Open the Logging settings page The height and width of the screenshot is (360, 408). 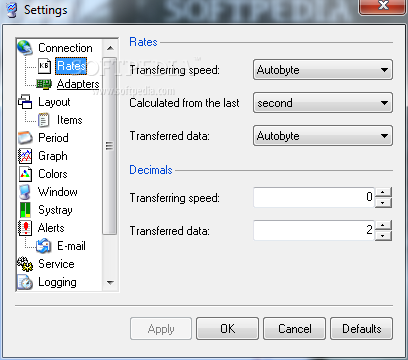point(57,282)
